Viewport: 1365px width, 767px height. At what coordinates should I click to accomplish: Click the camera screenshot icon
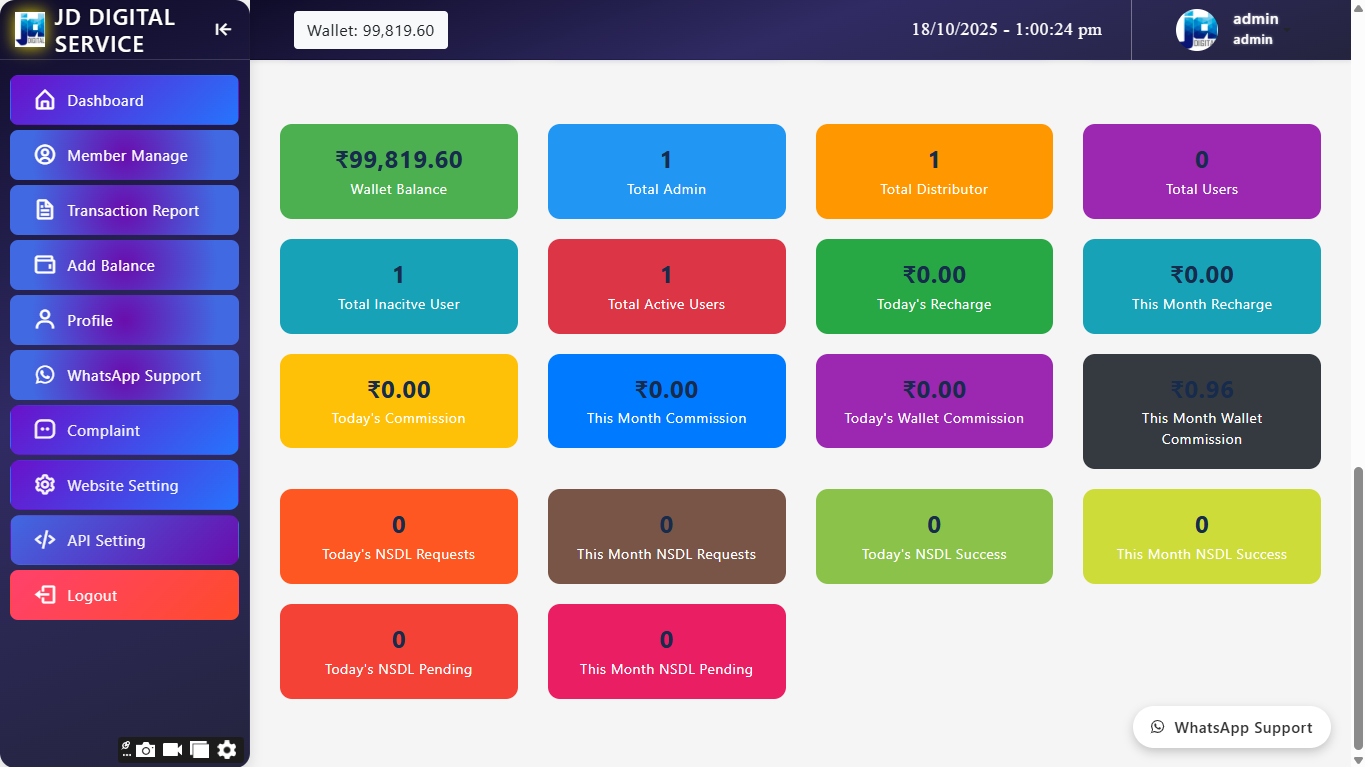[146, 749]
